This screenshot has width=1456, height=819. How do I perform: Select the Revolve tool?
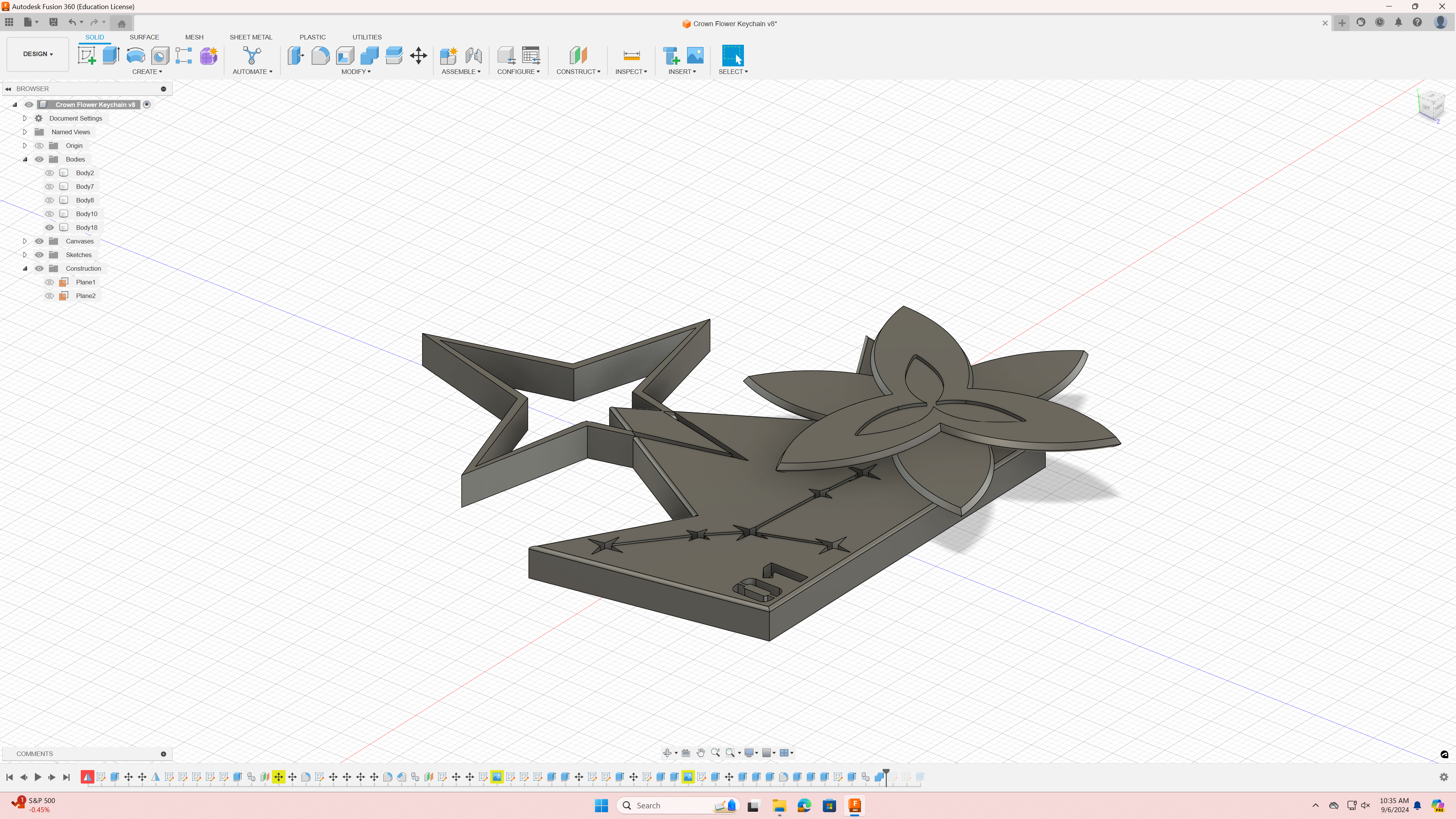[136, 55]
